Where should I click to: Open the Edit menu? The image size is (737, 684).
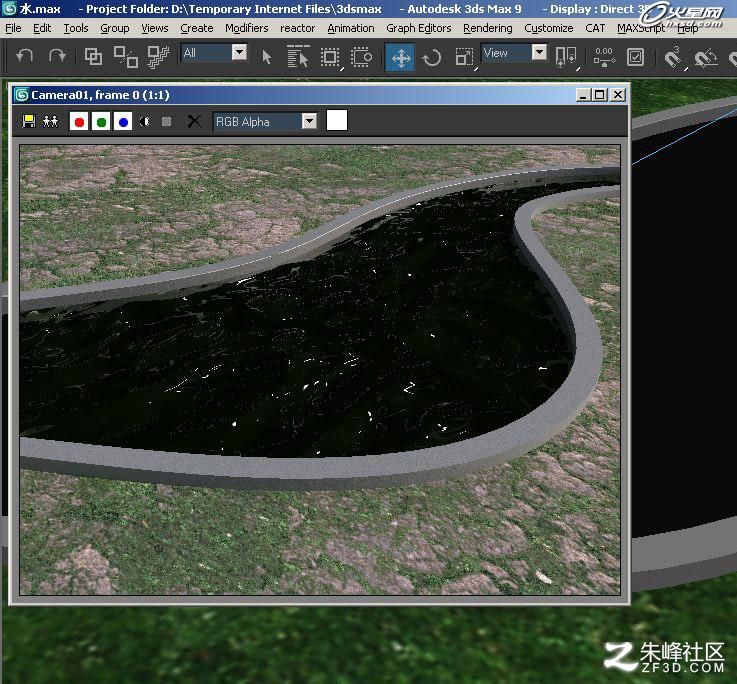click(x=42, y=28)
